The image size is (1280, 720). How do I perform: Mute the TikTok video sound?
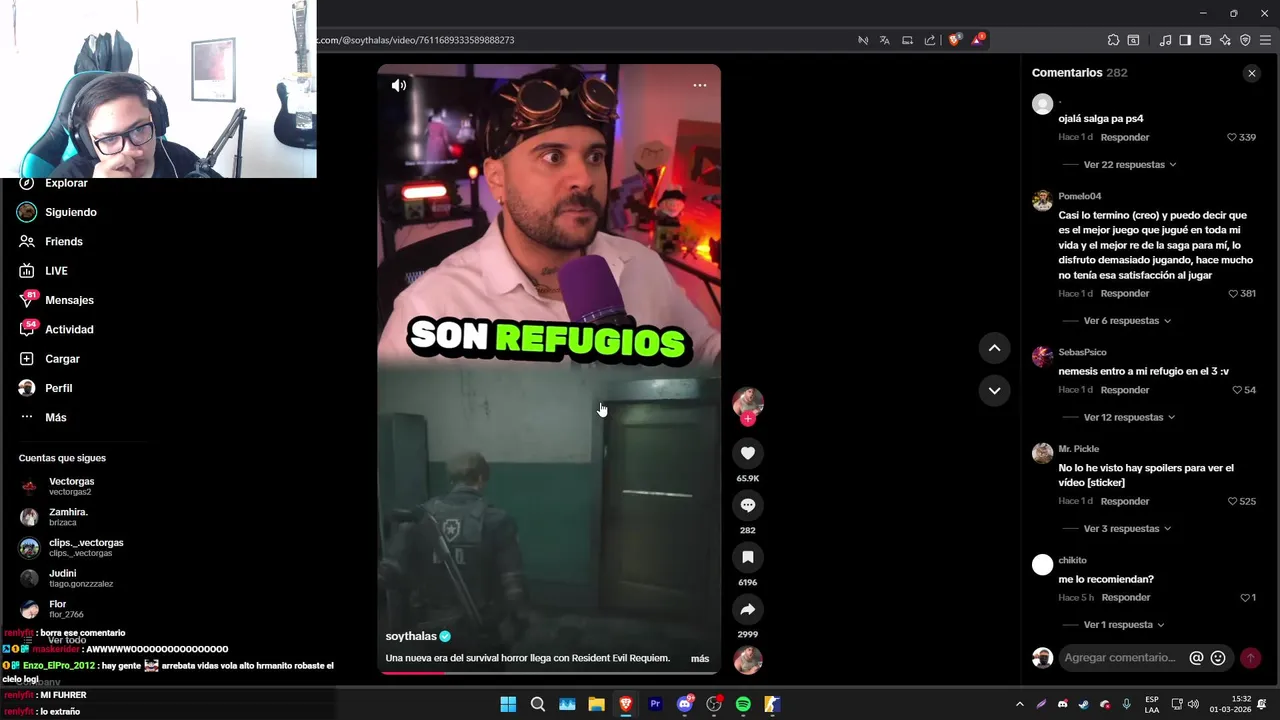(x=399, y=86)
